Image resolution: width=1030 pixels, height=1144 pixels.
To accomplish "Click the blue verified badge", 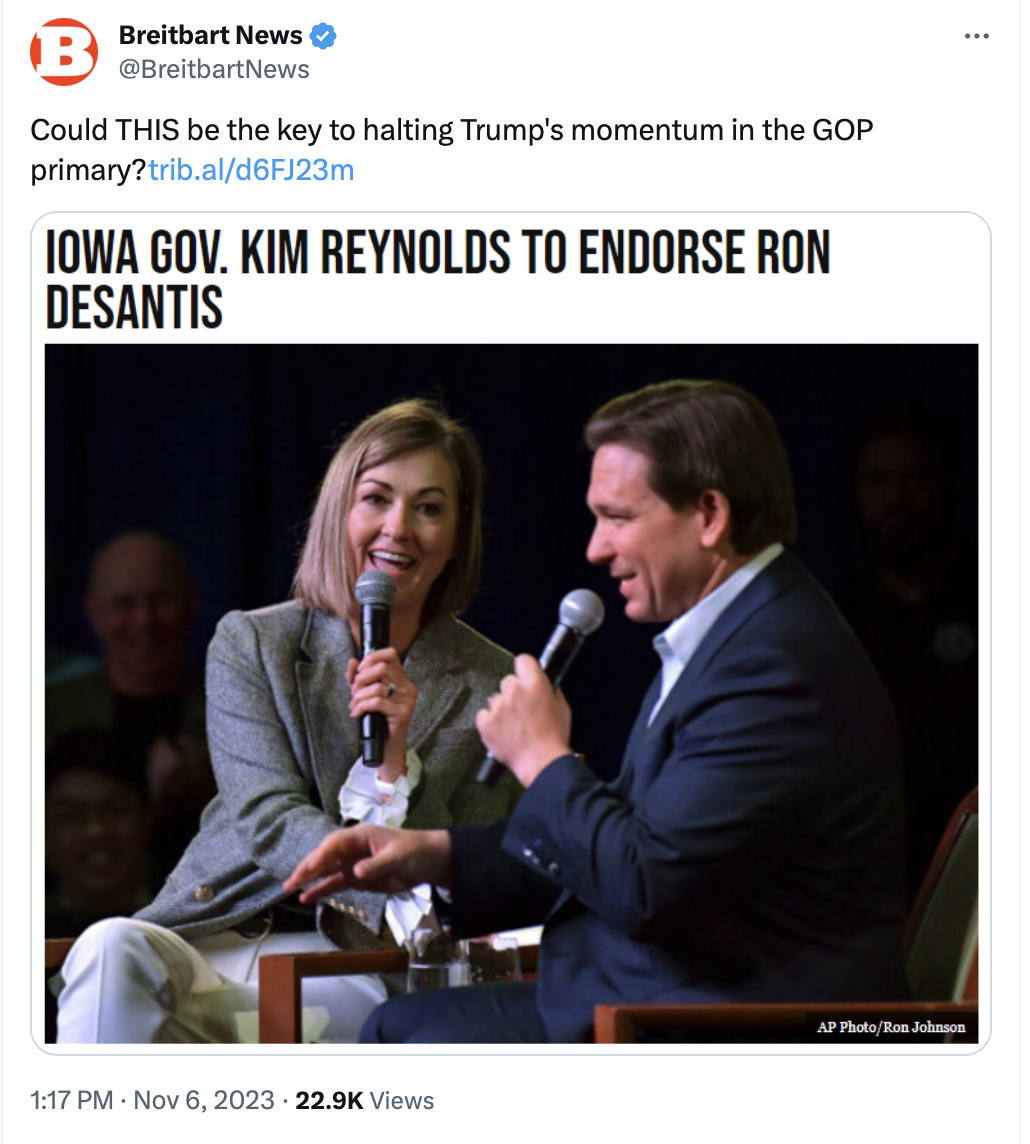I will (x=322, y=36).
